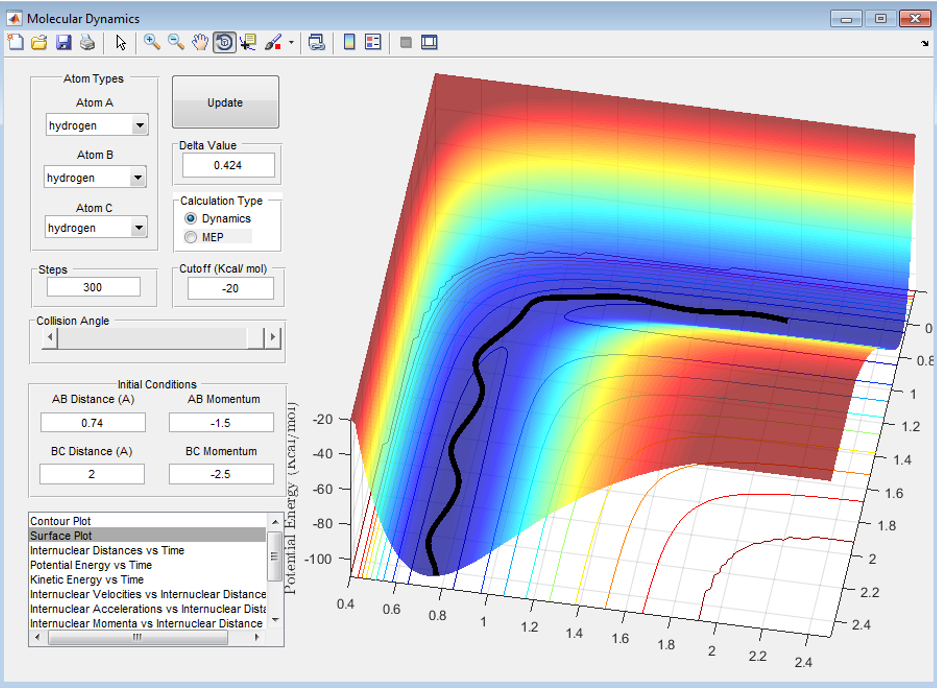The image size is (937, 688).
Task: Select the Zoom Out magnifier tool
Action: click(x=176, y=42)
